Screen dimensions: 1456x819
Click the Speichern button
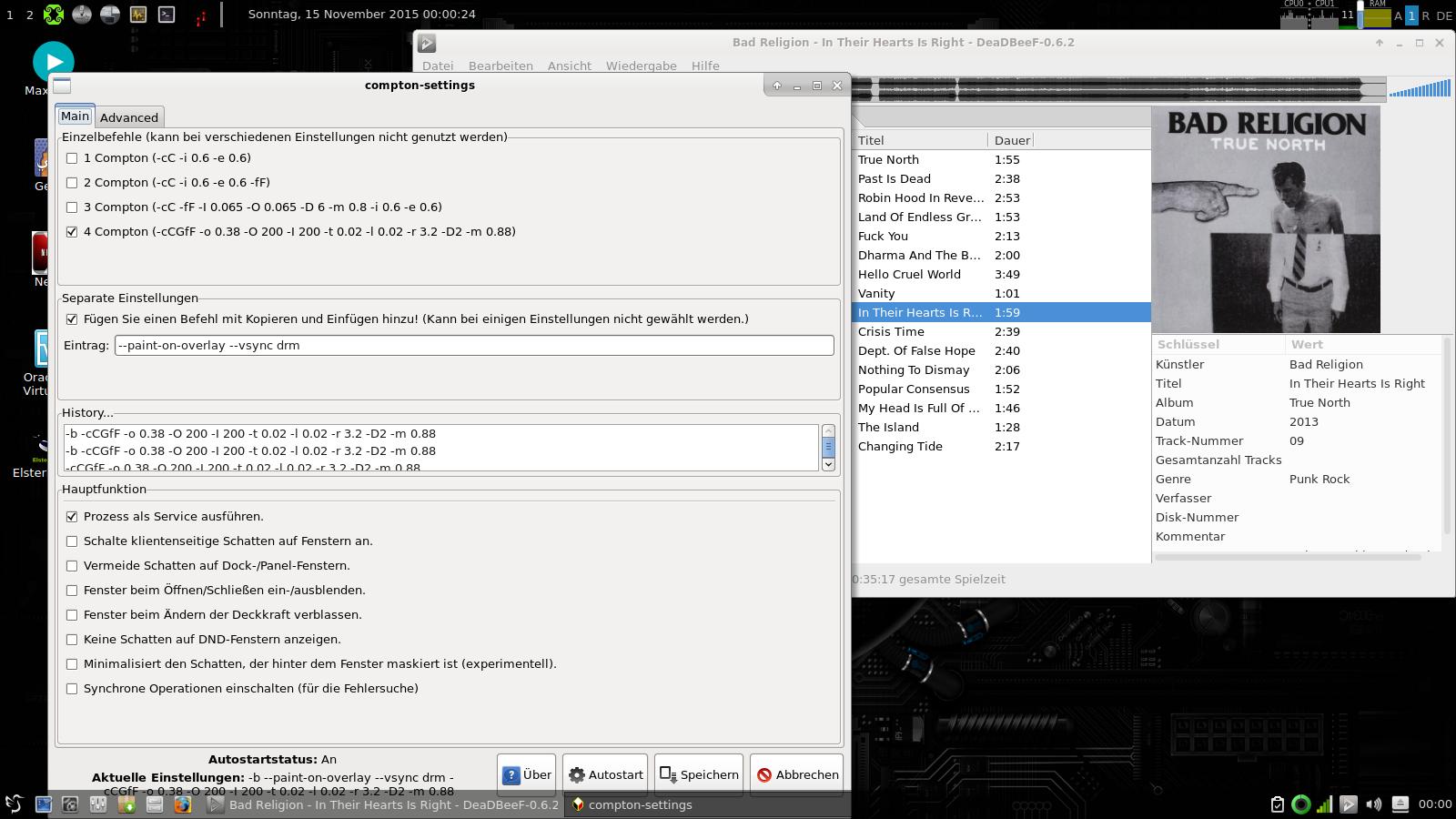tap(699, 775)
